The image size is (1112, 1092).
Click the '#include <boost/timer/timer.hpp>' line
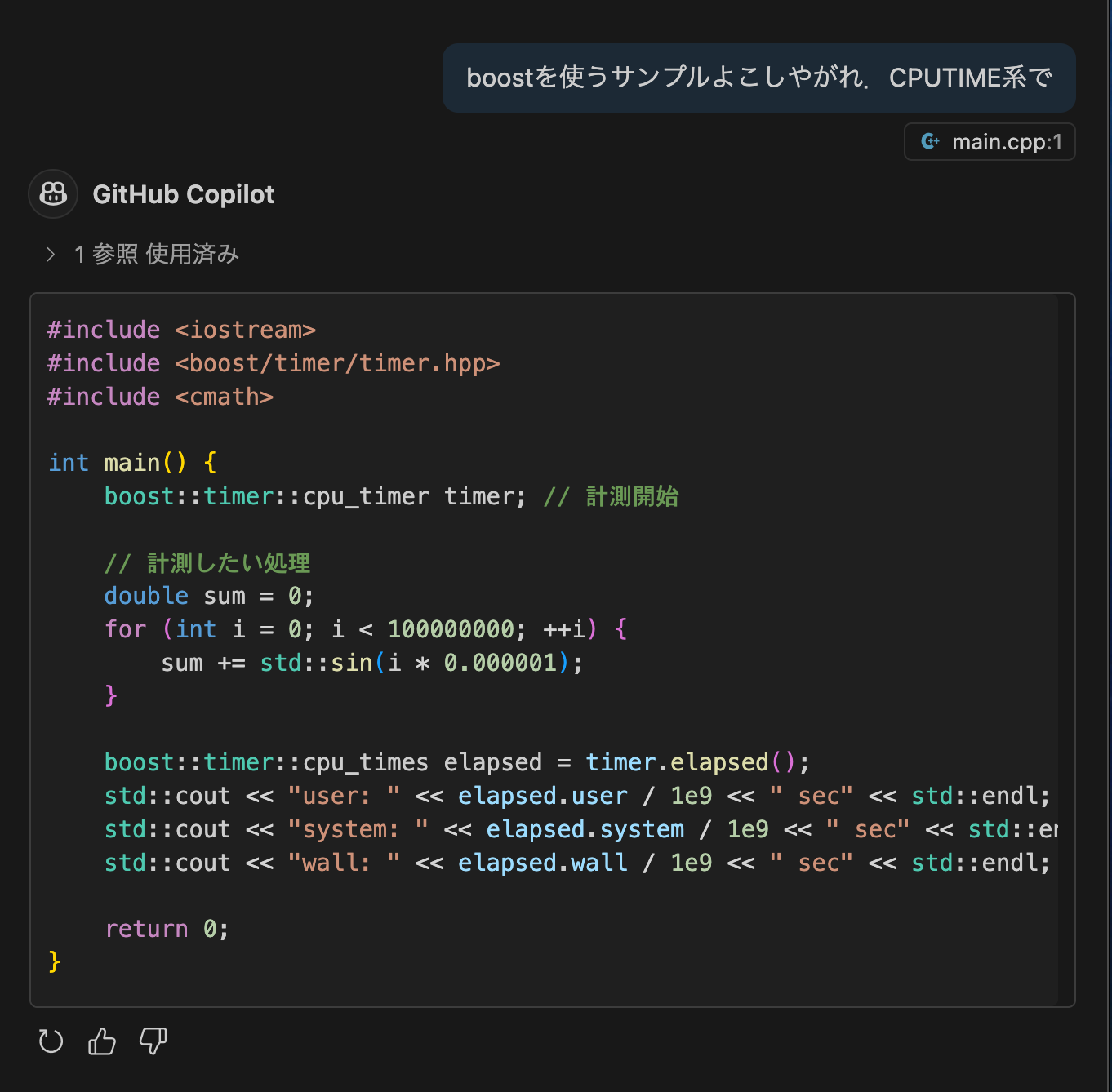(x=274, y=363)
